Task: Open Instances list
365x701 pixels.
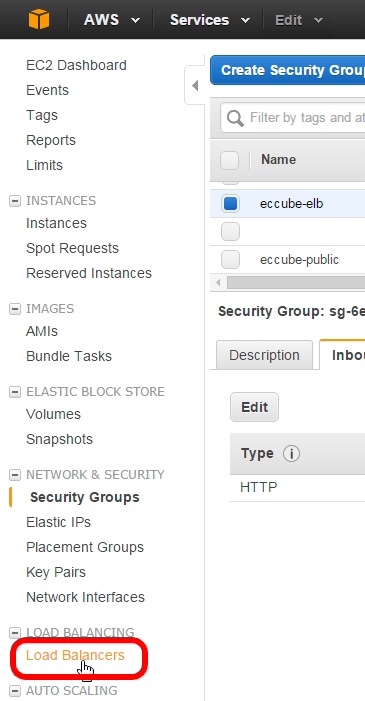Action: [56, 223]
